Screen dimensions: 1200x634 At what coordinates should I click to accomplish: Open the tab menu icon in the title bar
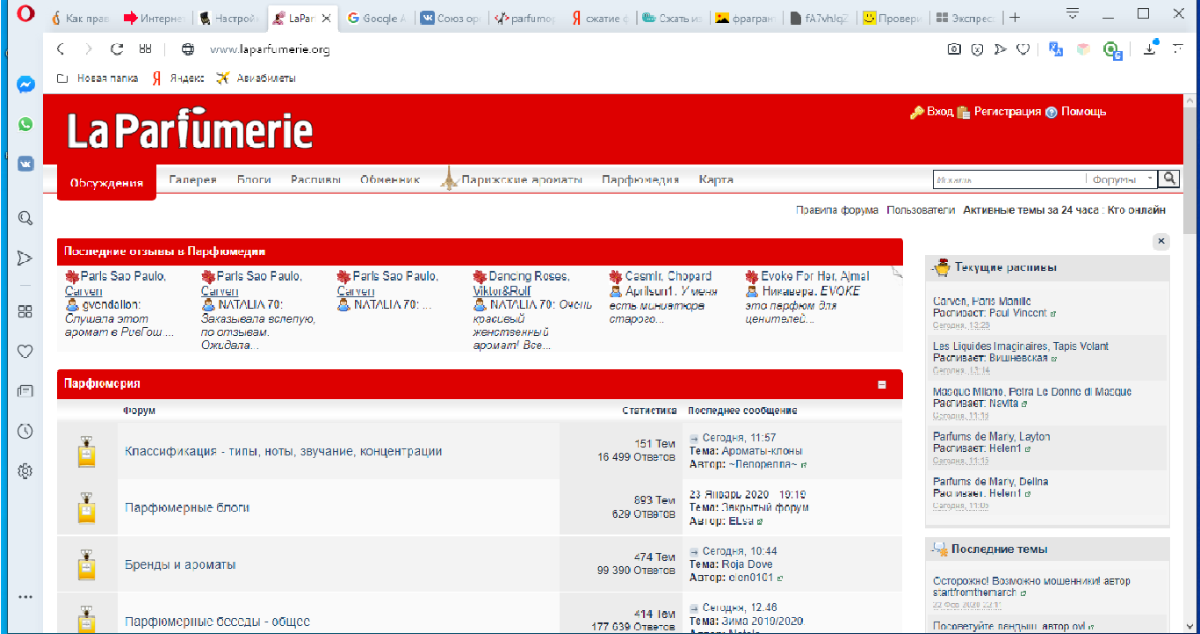1074,14
